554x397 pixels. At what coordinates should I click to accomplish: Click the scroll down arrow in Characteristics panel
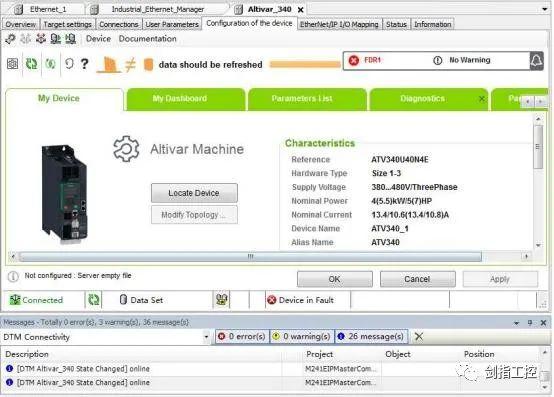538,245
